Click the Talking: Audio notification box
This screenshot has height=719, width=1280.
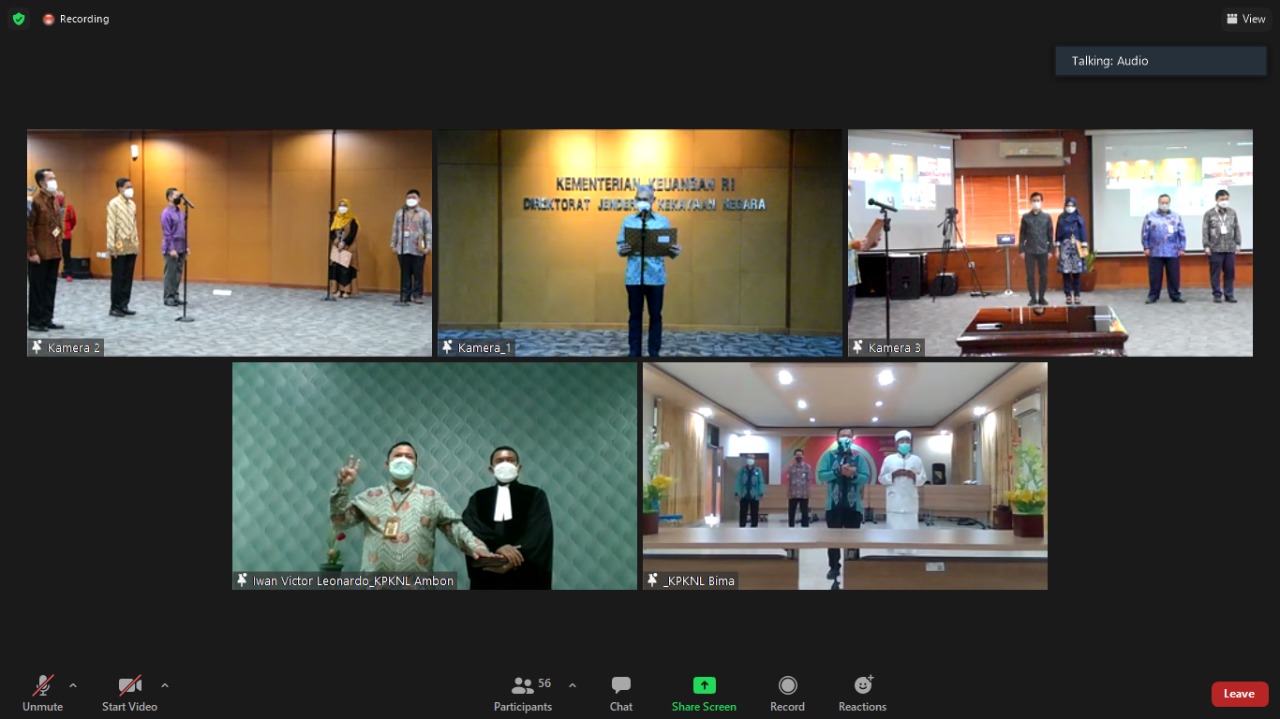pyautogui.click(x=1160, y=61)
